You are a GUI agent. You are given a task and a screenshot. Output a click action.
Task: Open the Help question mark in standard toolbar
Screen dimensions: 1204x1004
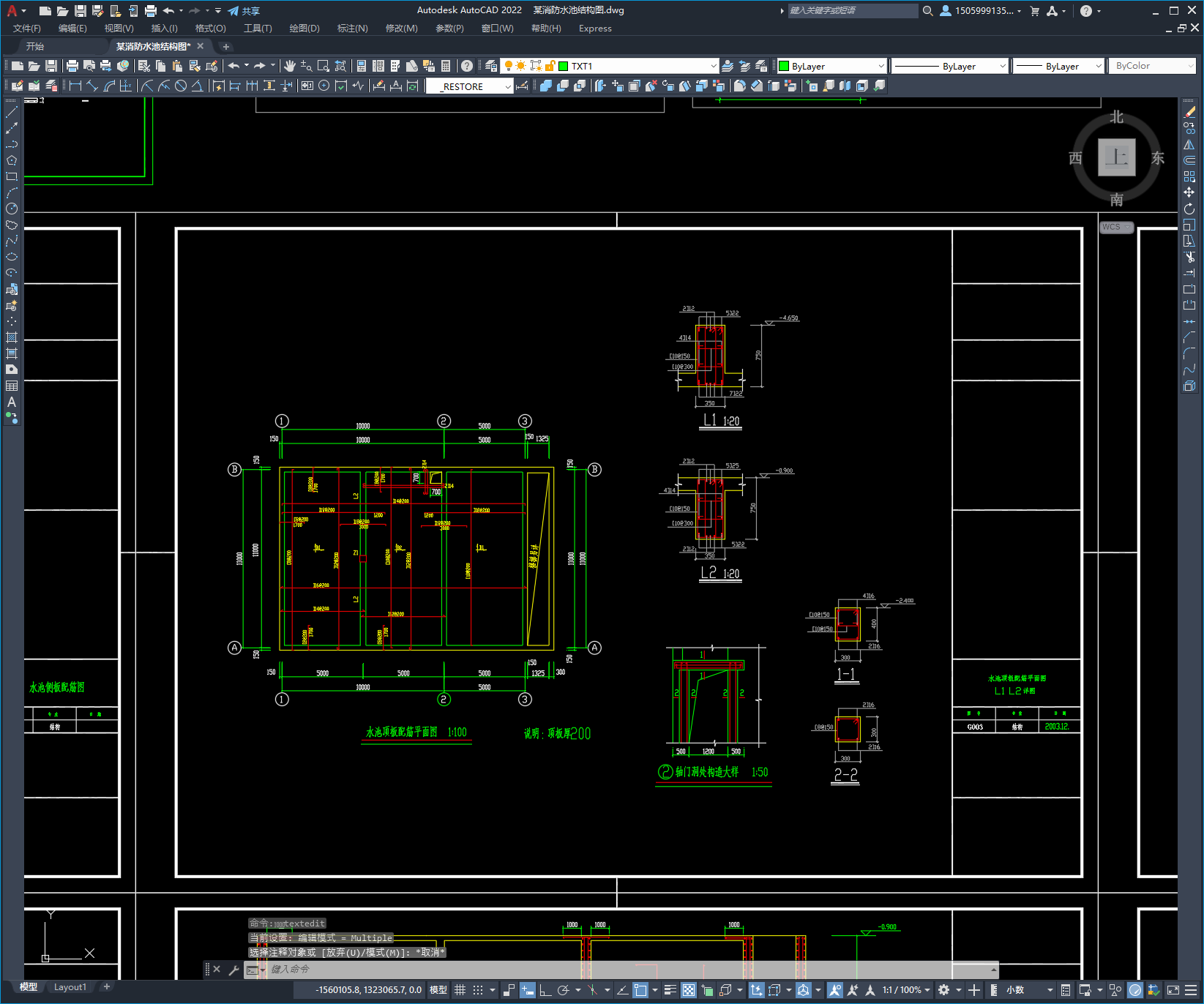(467, 66)
